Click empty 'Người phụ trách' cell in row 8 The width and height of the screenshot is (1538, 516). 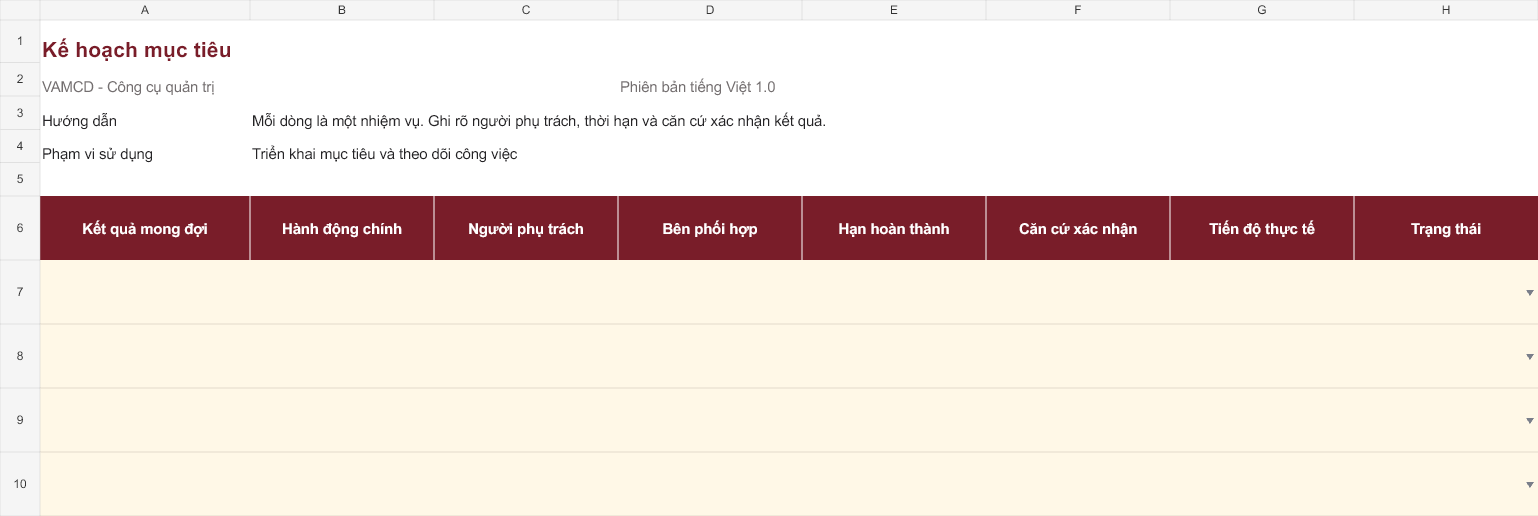(526, 356)
